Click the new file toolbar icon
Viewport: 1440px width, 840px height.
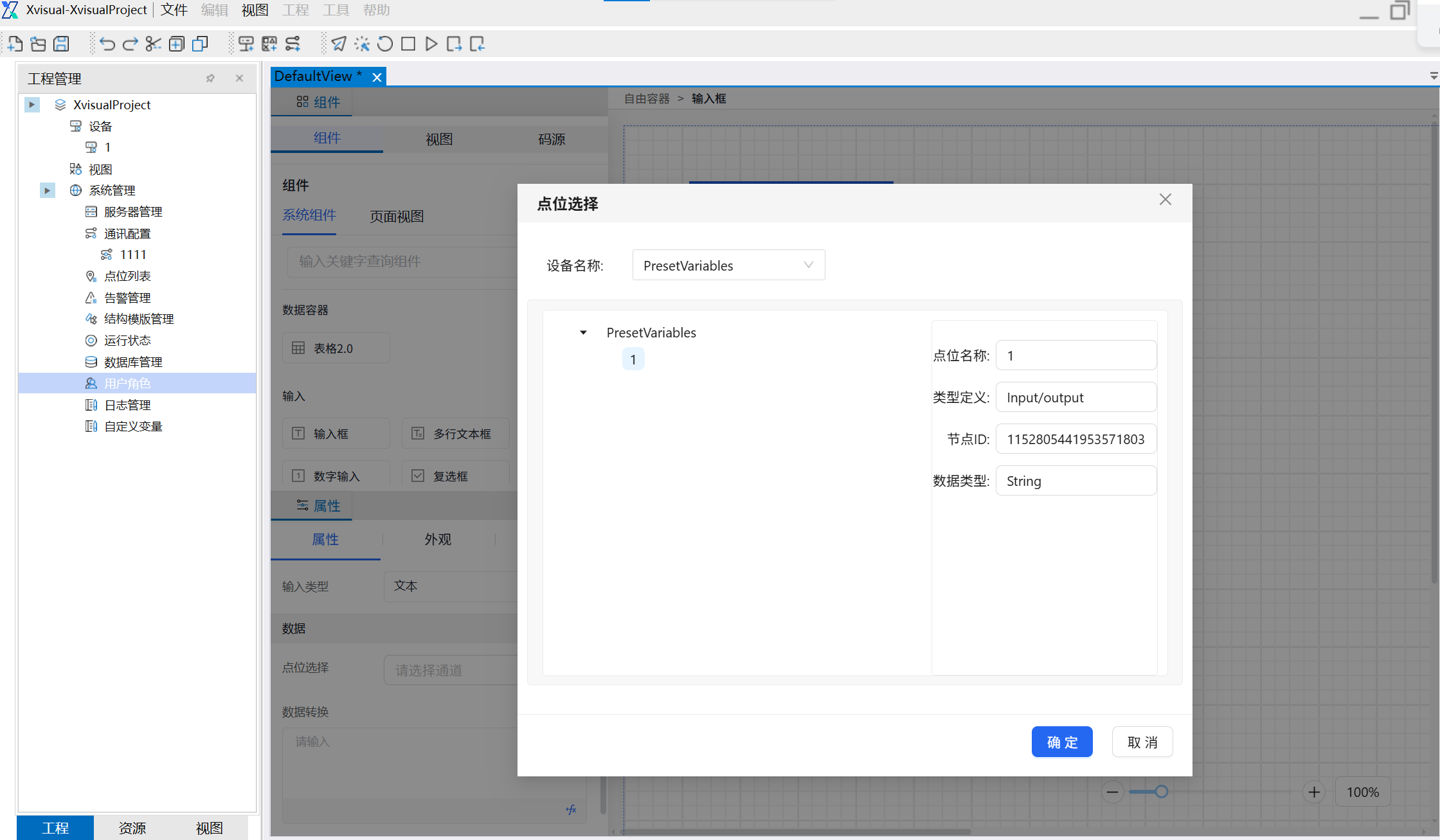(15, 44)
